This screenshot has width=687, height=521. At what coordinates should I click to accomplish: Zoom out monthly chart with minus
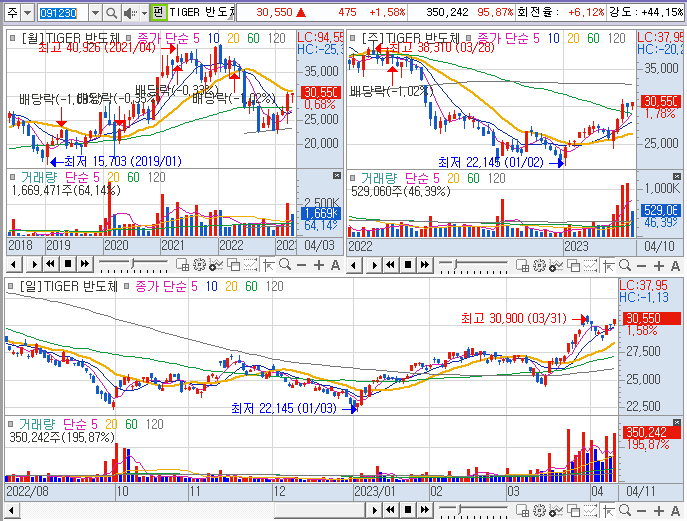point(301,265)
